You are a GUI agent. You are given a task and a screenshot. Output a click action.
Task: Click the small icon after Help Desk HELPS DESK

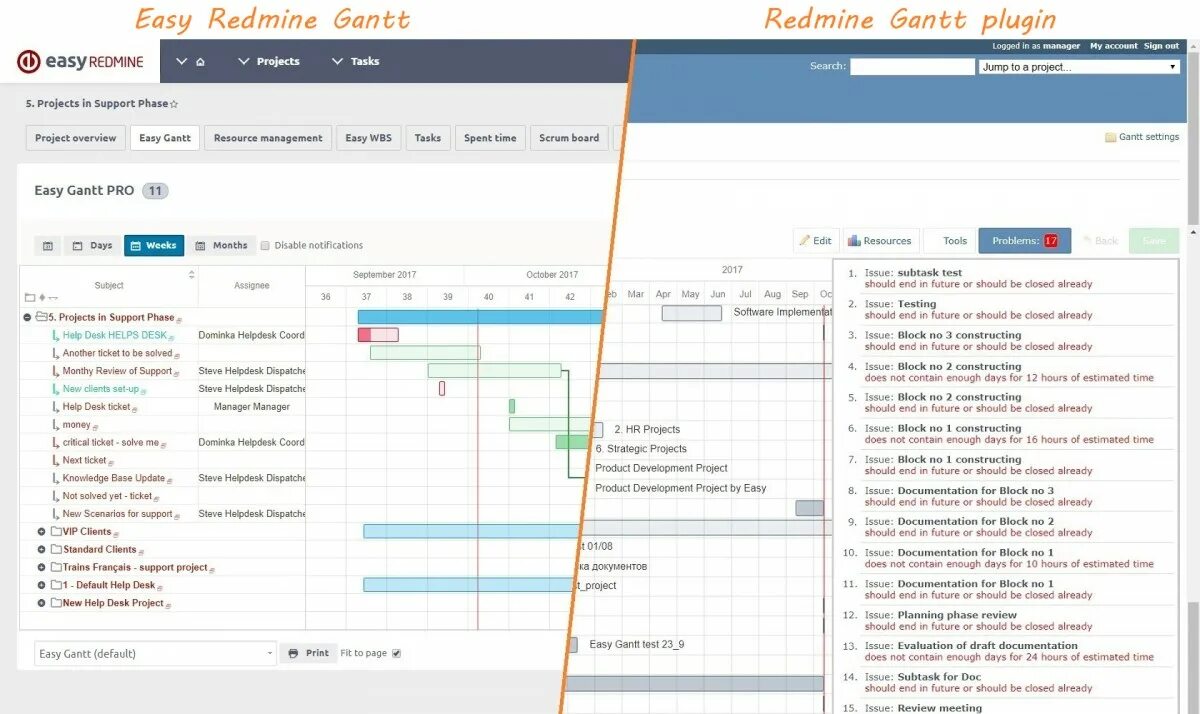(x=172, y=337)
